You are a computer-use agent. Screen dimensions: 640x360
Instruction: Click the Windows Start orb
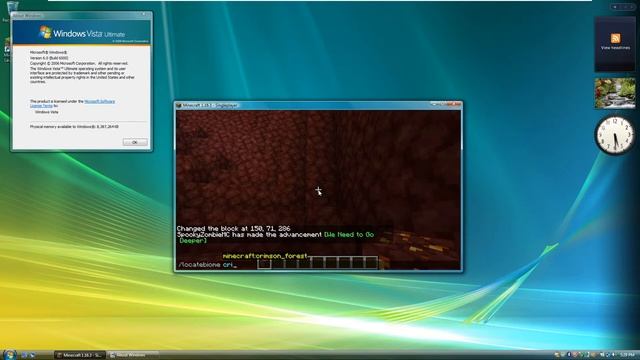pos(9,354)
